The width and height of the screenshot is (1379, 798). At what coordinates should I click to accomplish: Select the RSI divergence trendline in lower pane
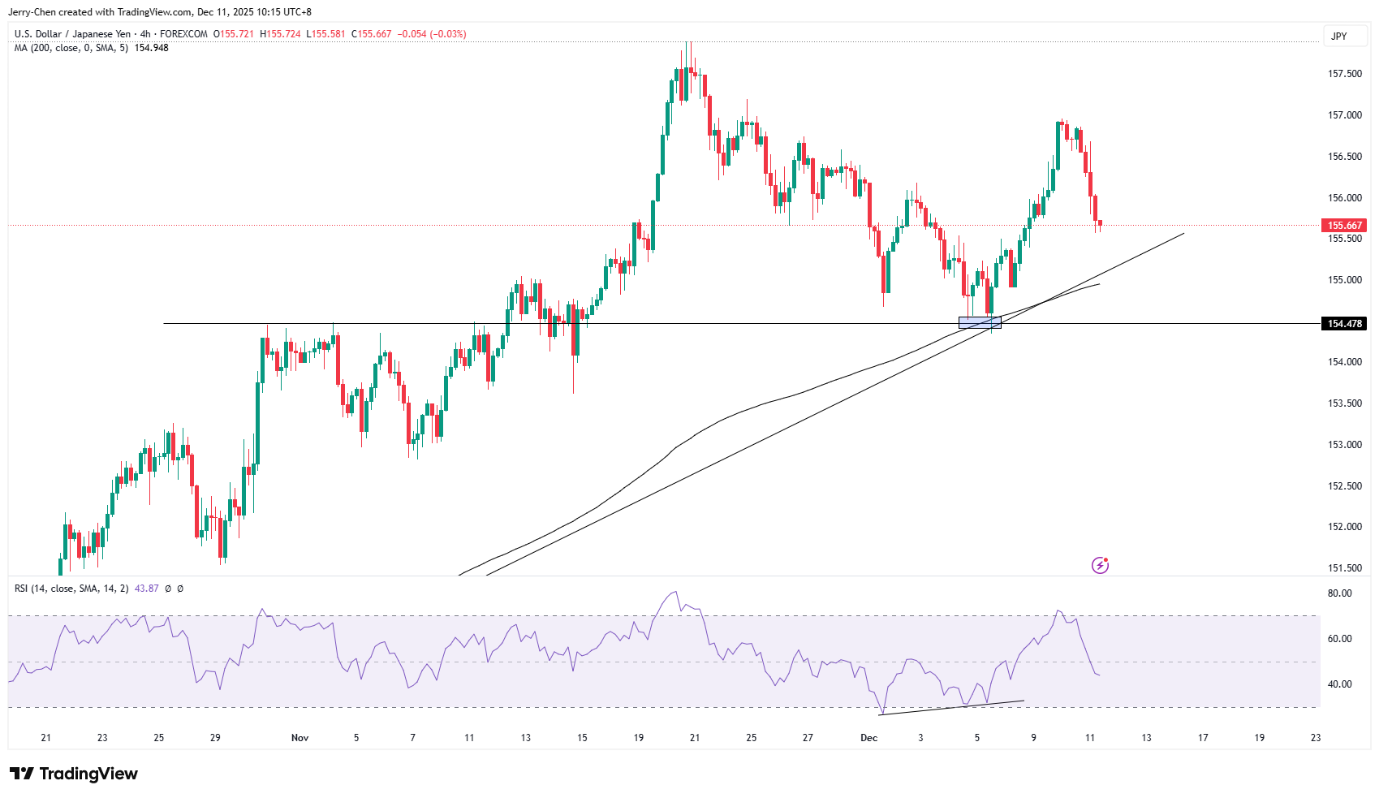coord(950,707)
